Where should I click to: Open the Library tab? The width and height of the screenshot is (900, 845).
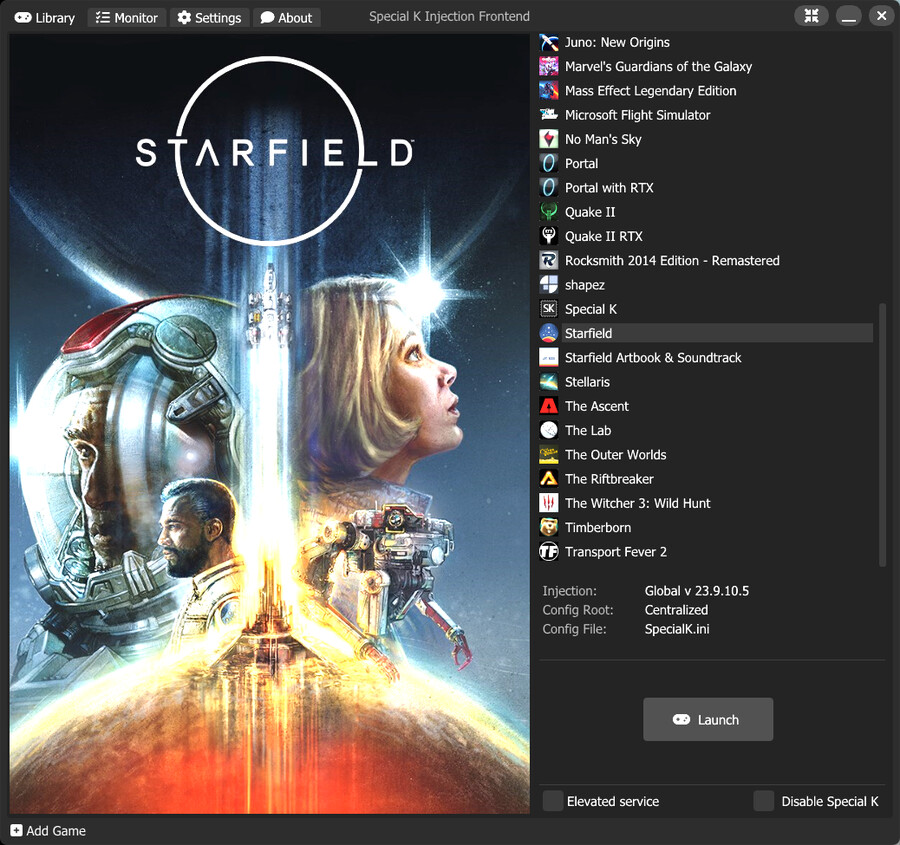pos(45,18)
